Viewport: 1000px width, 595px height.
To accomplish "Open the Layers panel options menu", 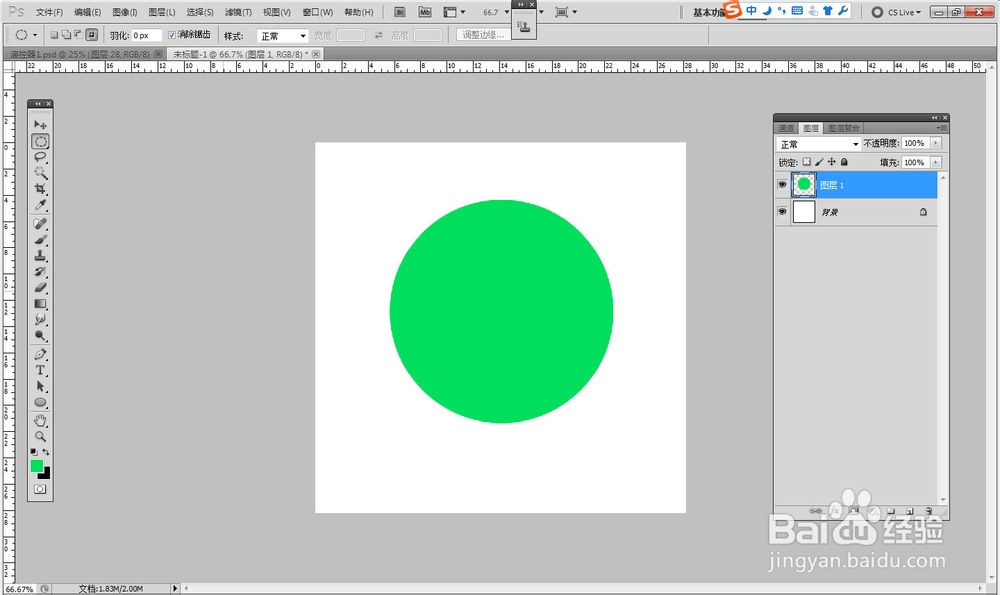I will (x=941, y=128).
